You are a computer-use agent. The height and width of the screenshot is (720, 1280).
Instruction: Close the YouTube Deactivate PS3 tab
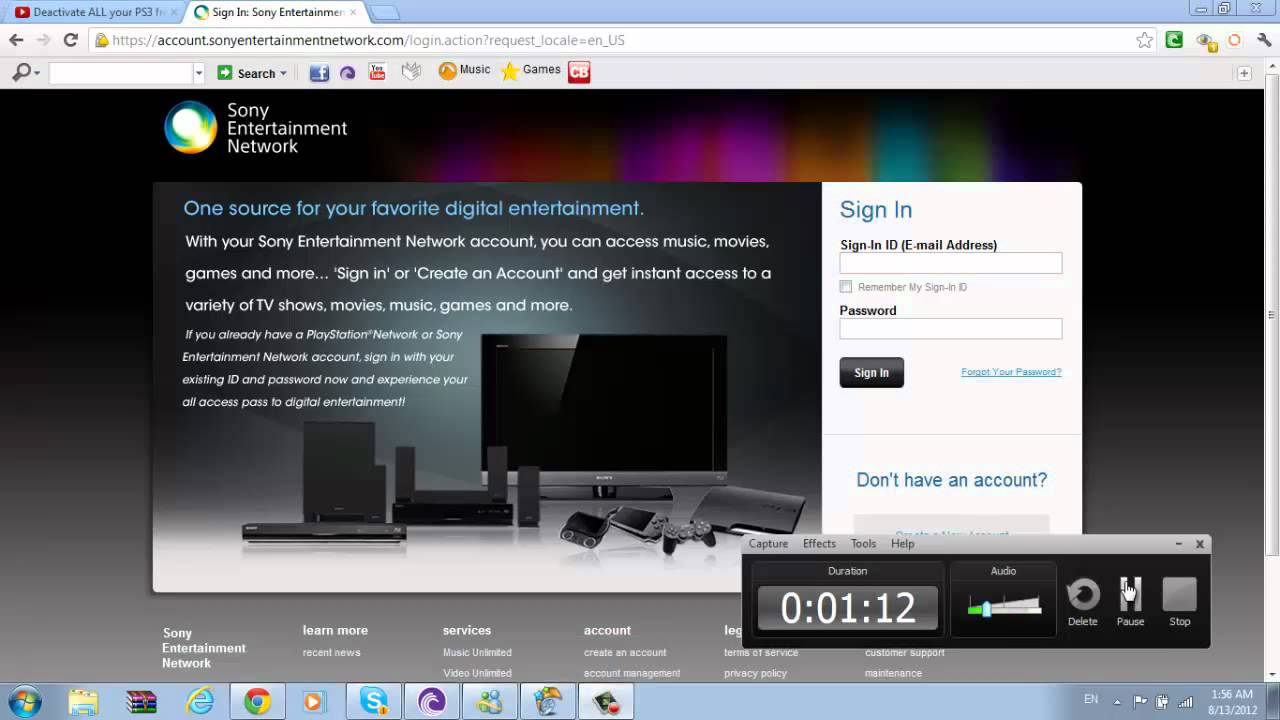[174, 12]
